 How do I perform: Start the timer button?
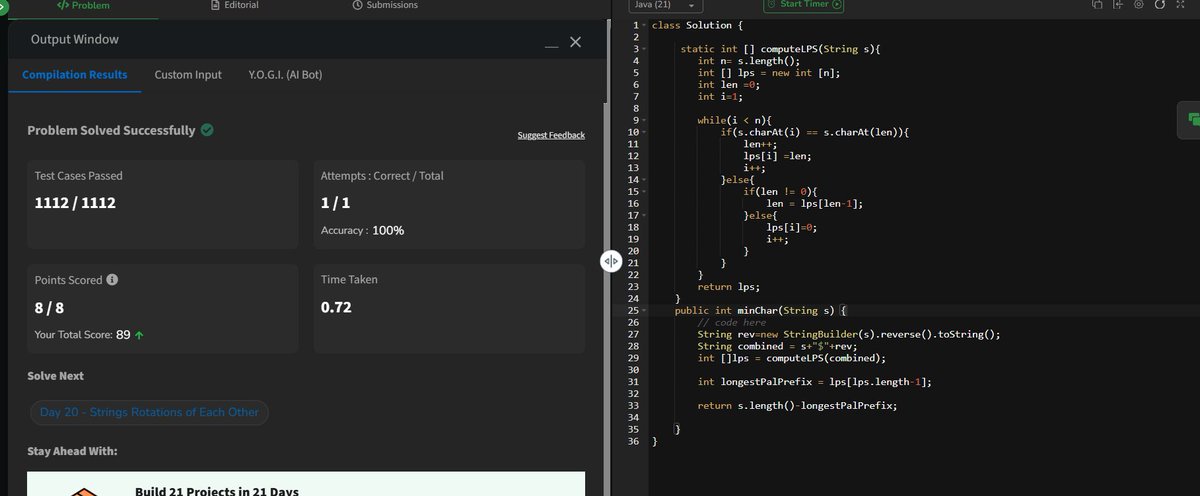click(x=804, y=5)
